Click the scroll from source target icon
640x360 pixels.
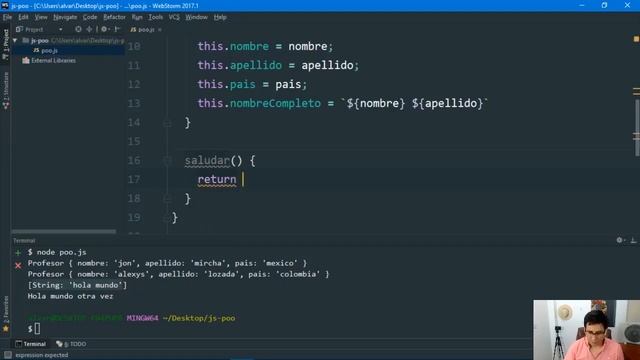tap(78, 29)
